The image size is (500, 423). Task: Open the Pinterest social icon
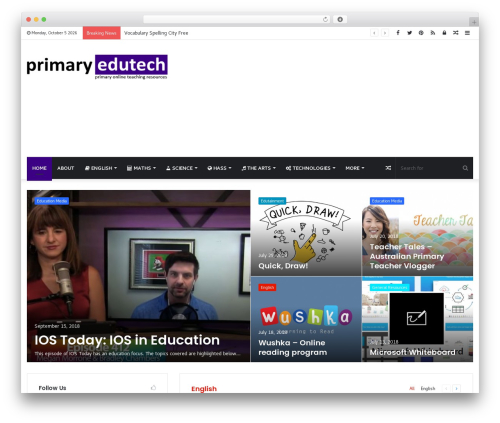click(x=421, y=33)
